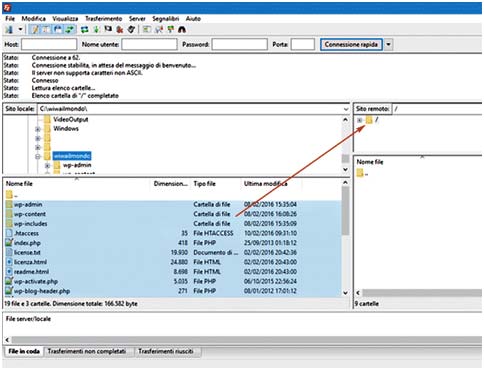The image size is (484, 370).
Task: Open the Sito locale path dropdown
Action: click(x=346, y=109)
